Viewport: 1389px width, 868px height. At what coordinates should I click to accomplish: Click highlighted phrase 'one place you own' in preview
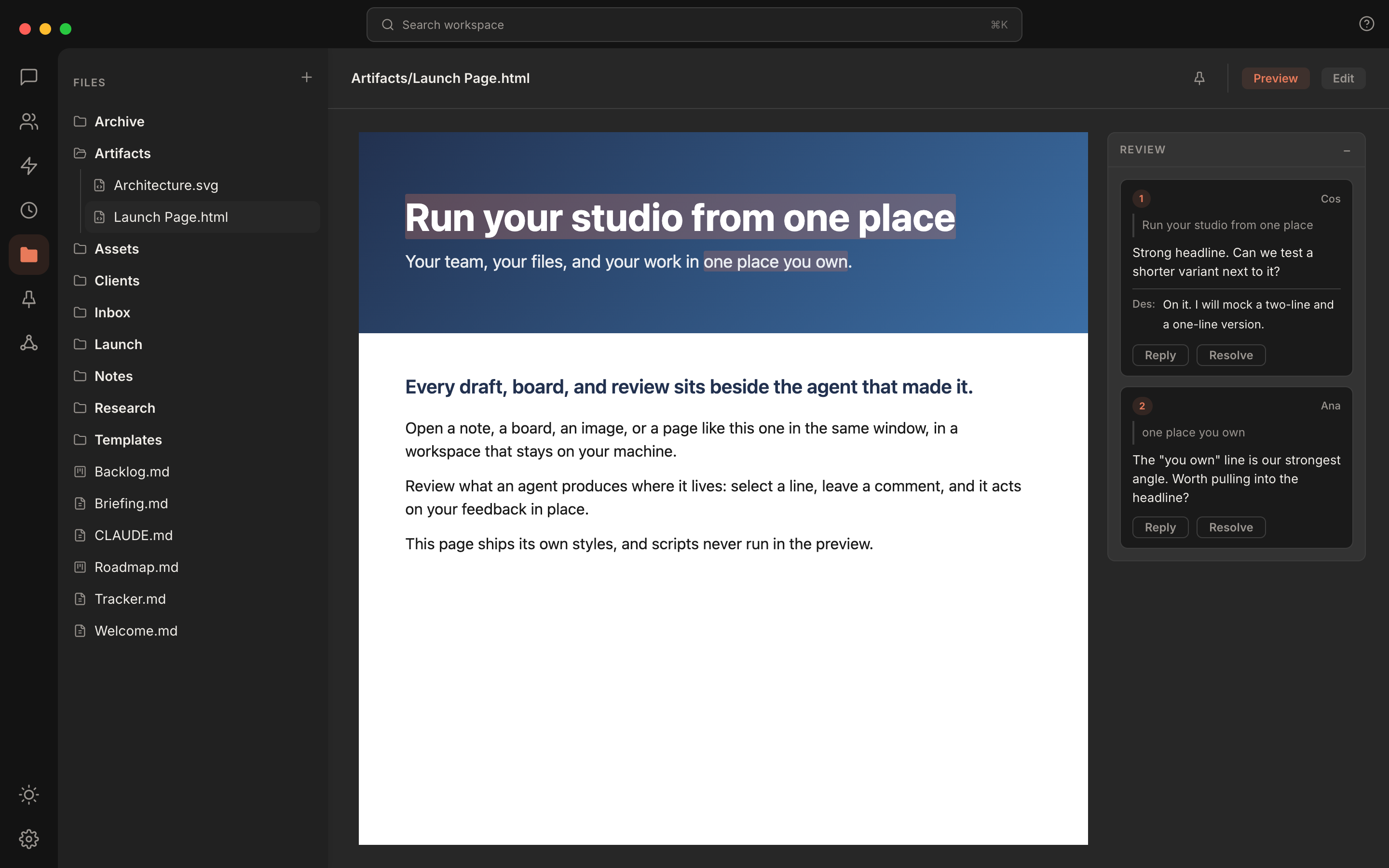[x=776, y=262]
